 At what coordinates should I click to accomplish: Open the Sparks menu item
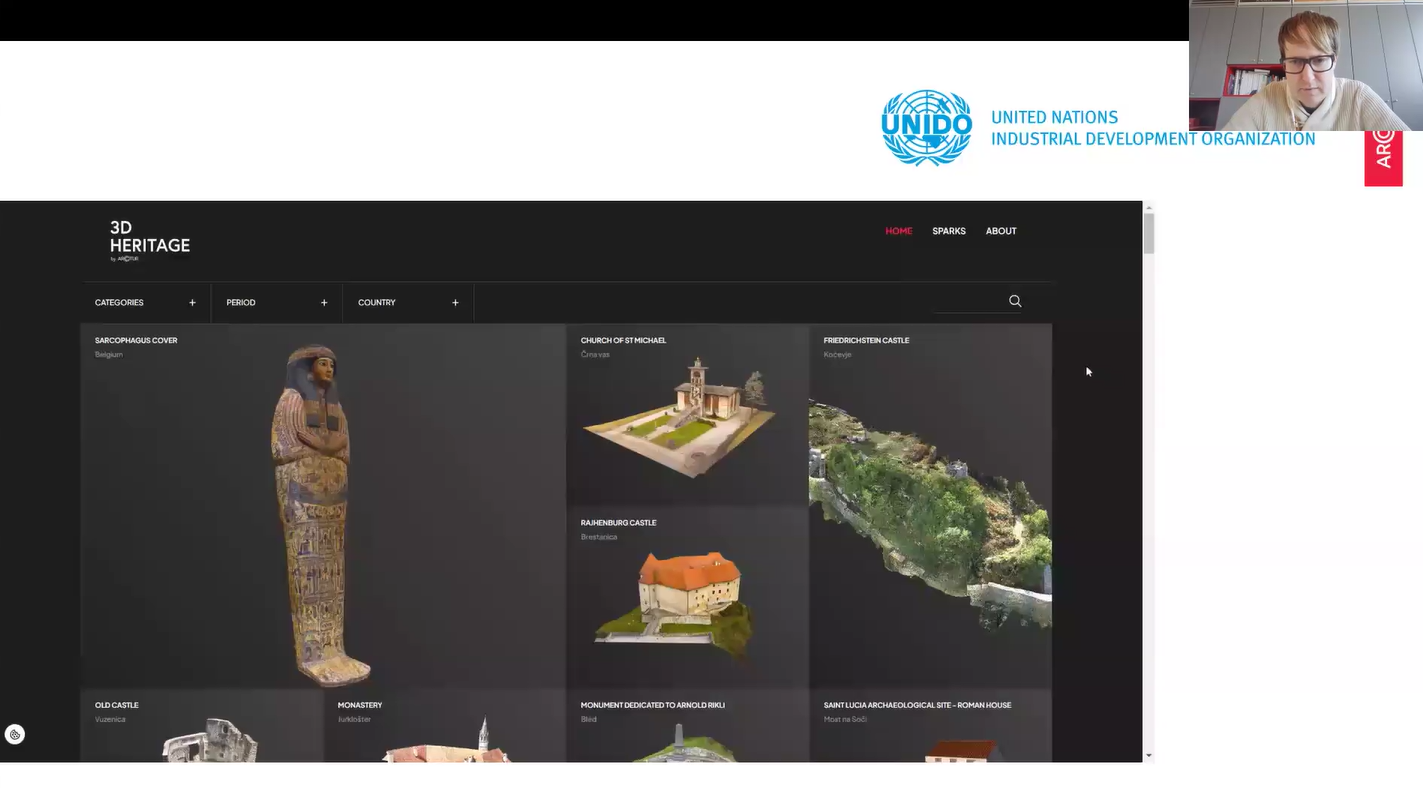948,231
